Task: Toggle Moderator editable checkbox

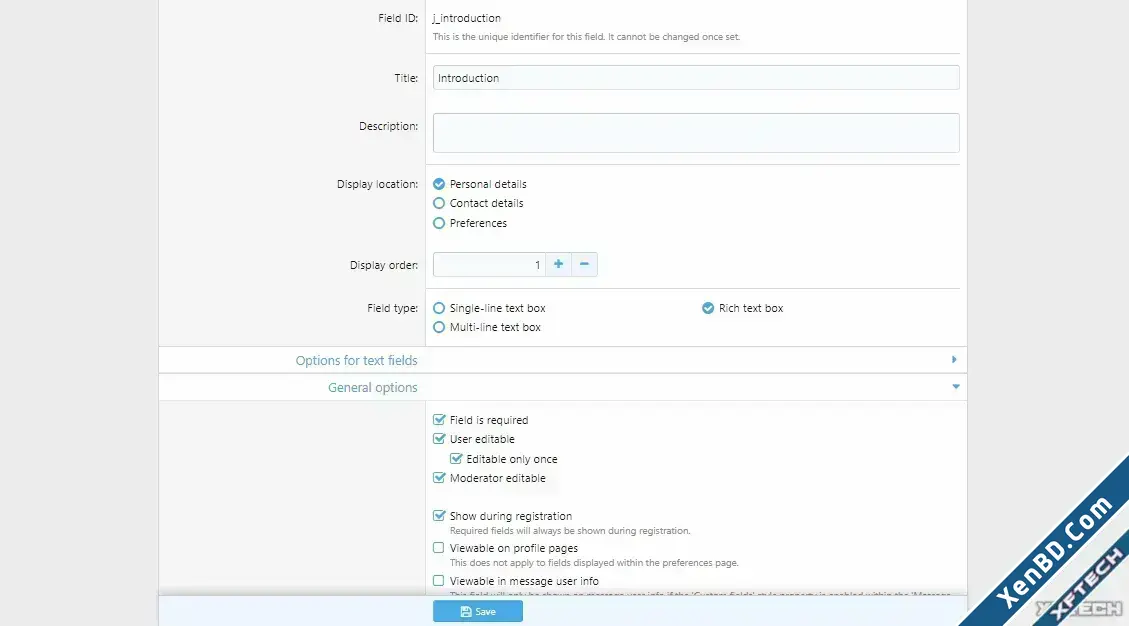Action: (438, 478)
